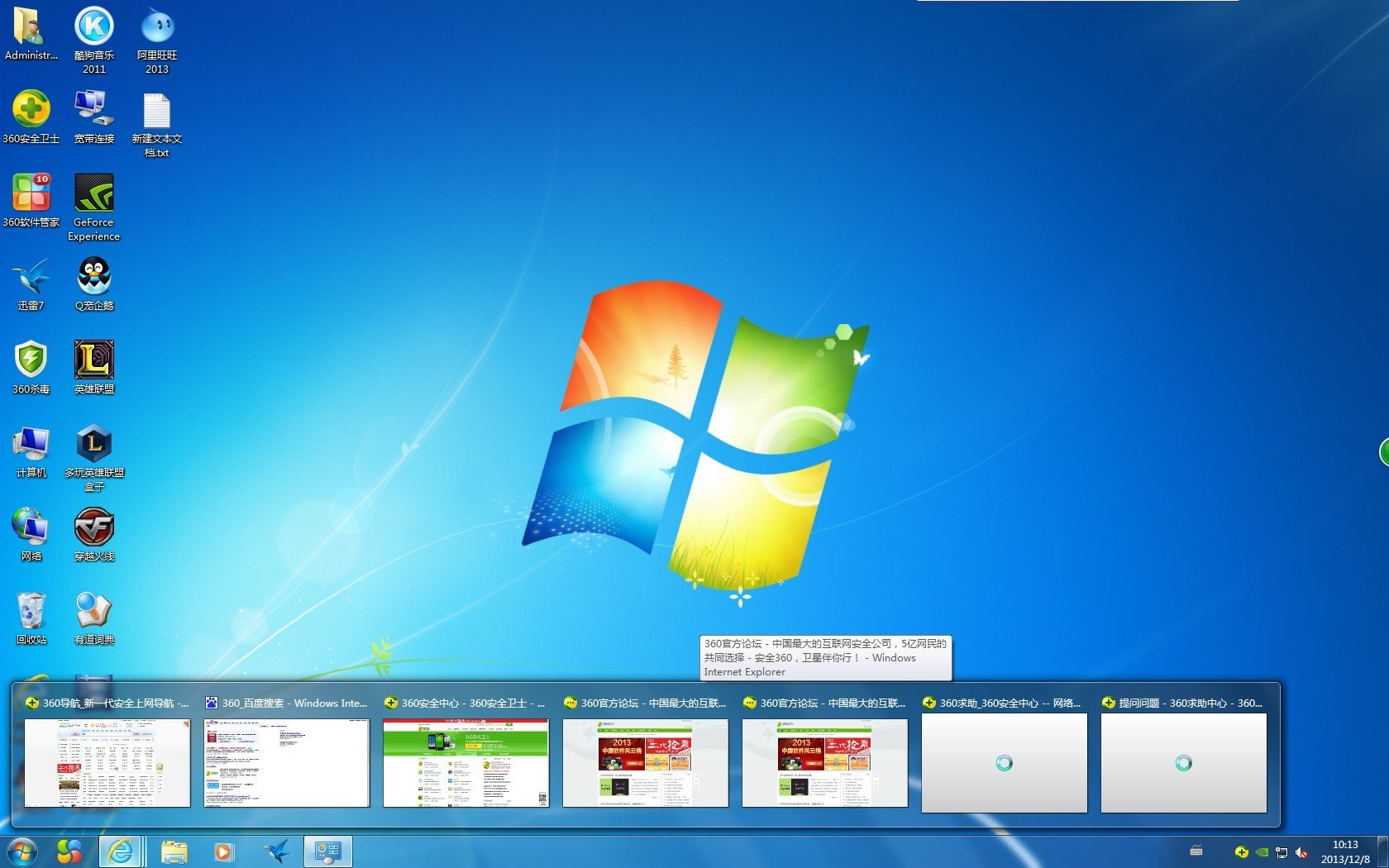The width and height of the screenshot is (1389, 868).
Task: Open the GeForce Experience desktop icon
Action: pos(93,193)
